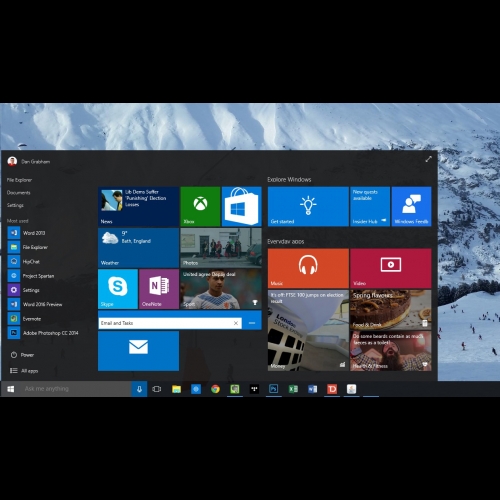Open File Explorer from taskbar
Screen dimensions: 500x500
pos(176,389)
